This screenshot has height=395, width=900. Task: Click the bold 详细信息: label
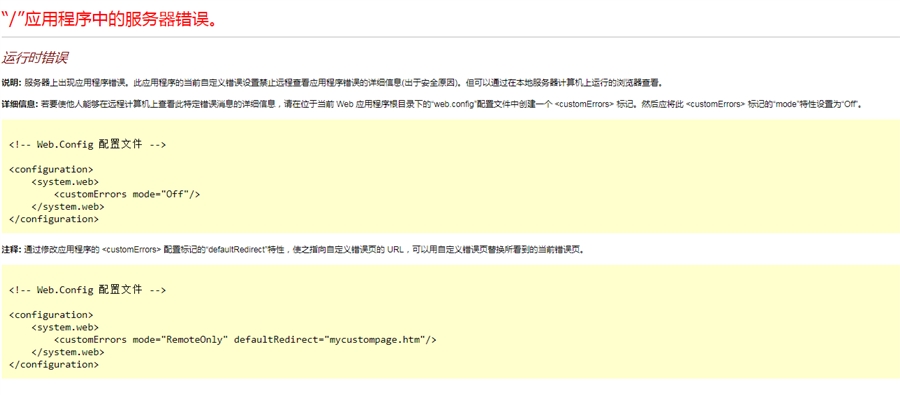(20, 105)
